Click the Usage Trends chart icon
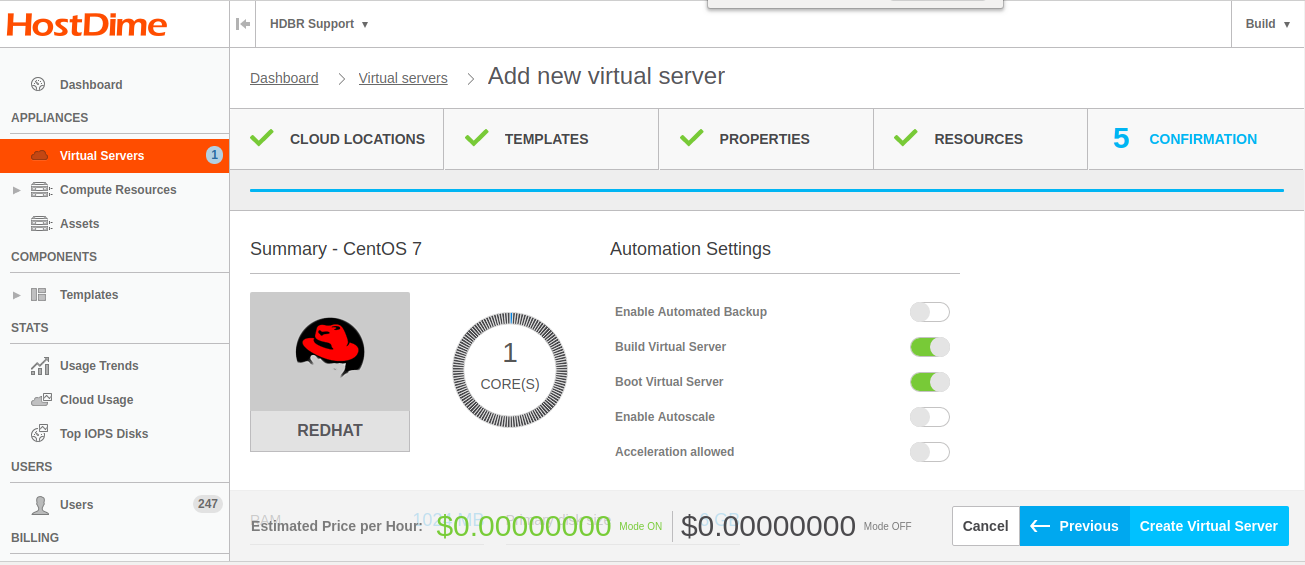Screen dimensions: 1305x565 (40, 365)
